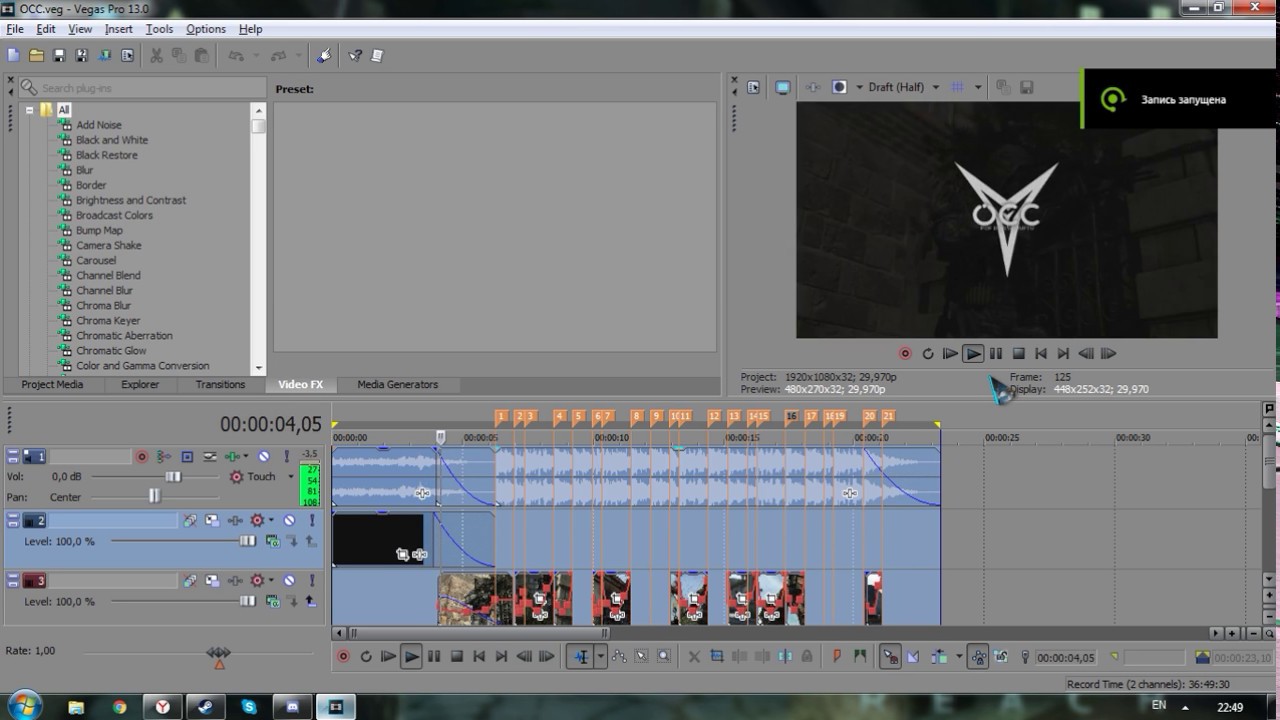Open the File menu
This screenshot has height=720, width=1280.
tap(15, 29)
